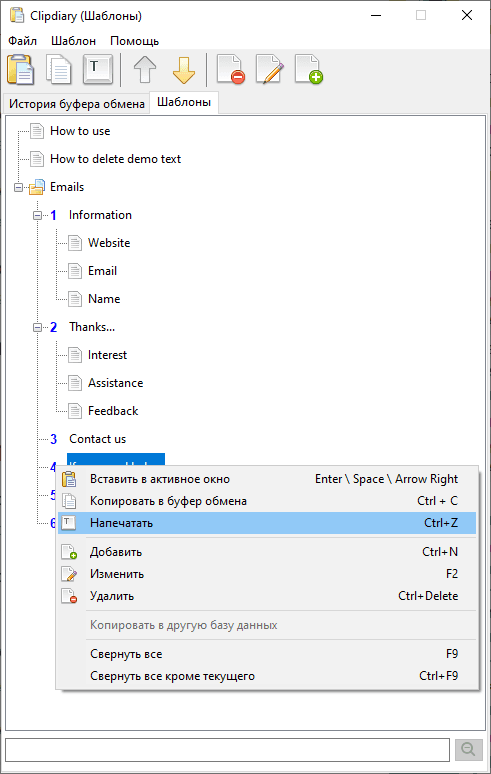
Task: Click in the search input field
Action: coord(227,750)
